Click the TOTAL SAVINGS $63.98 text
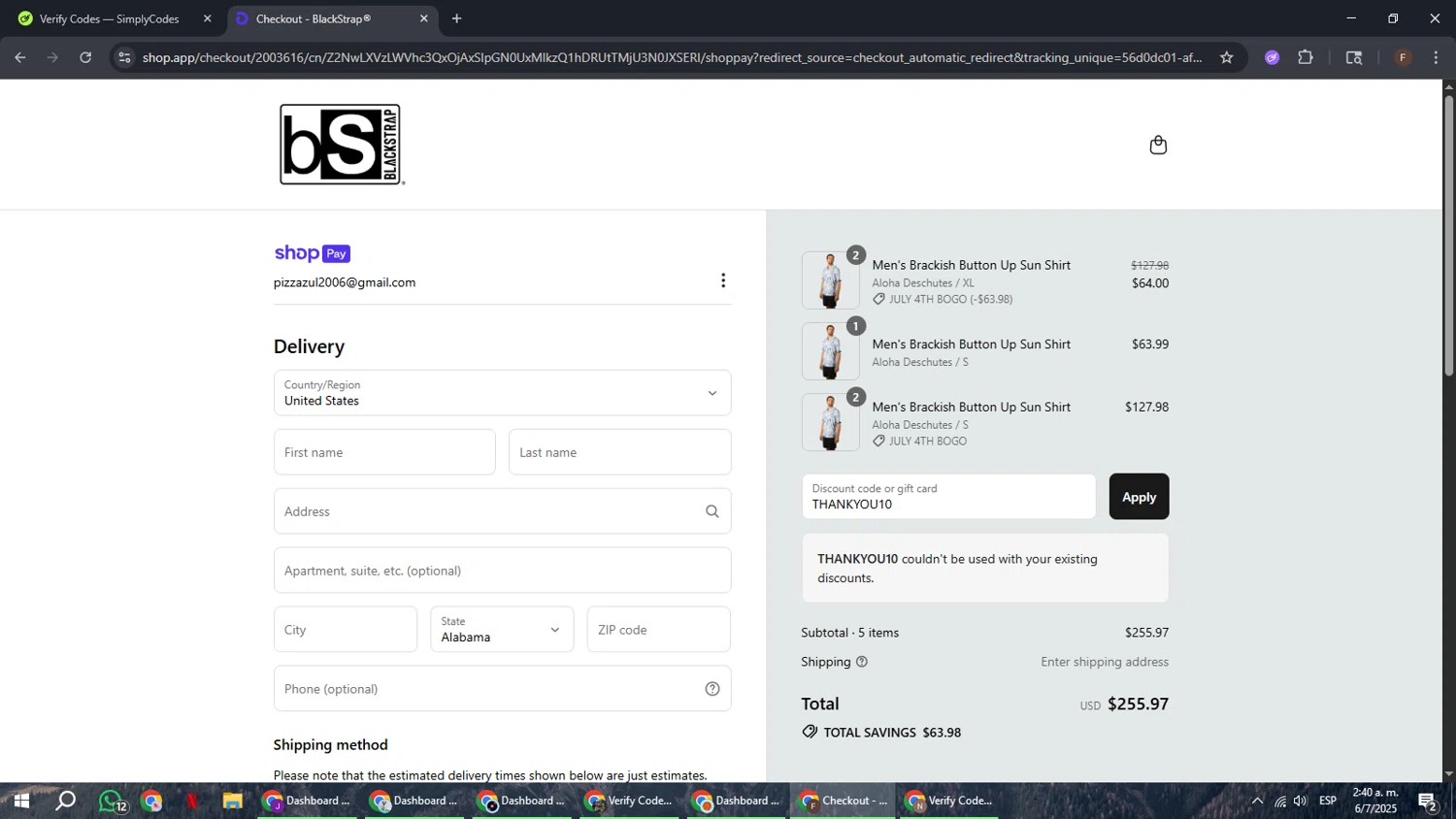 [x=892, y=733]
